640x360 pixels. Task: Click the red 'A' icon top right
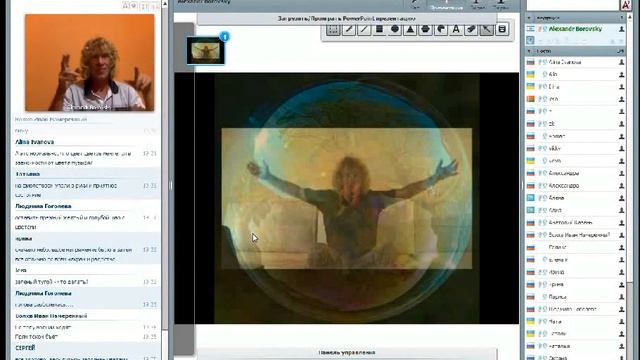[625, 4]
